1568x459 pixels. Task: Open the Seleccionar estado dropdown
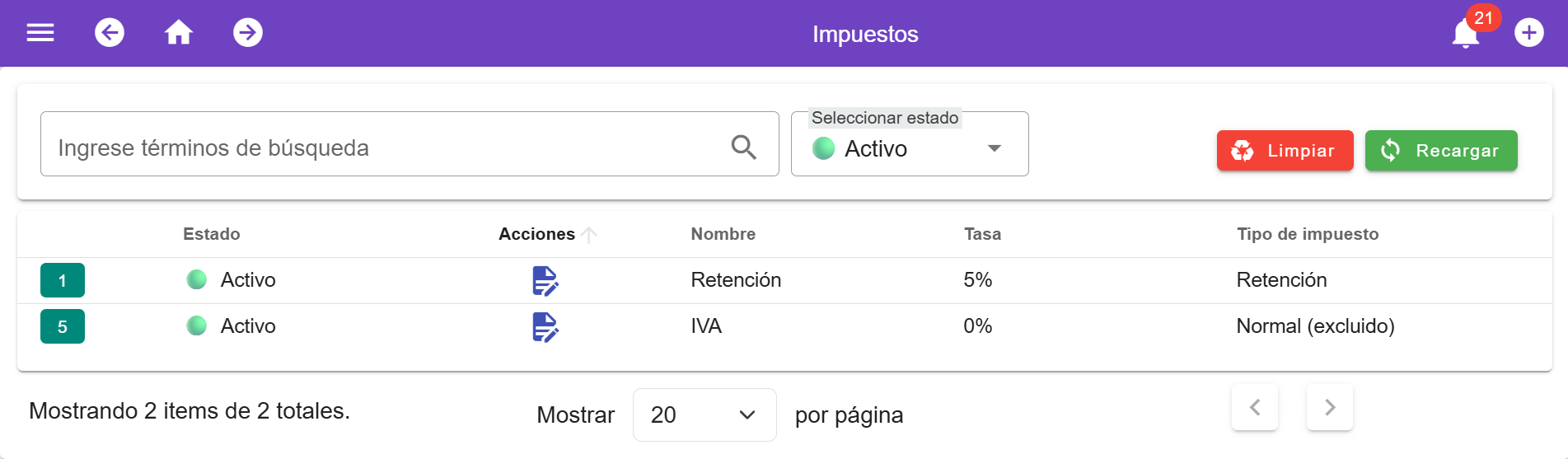pos(910,144)
